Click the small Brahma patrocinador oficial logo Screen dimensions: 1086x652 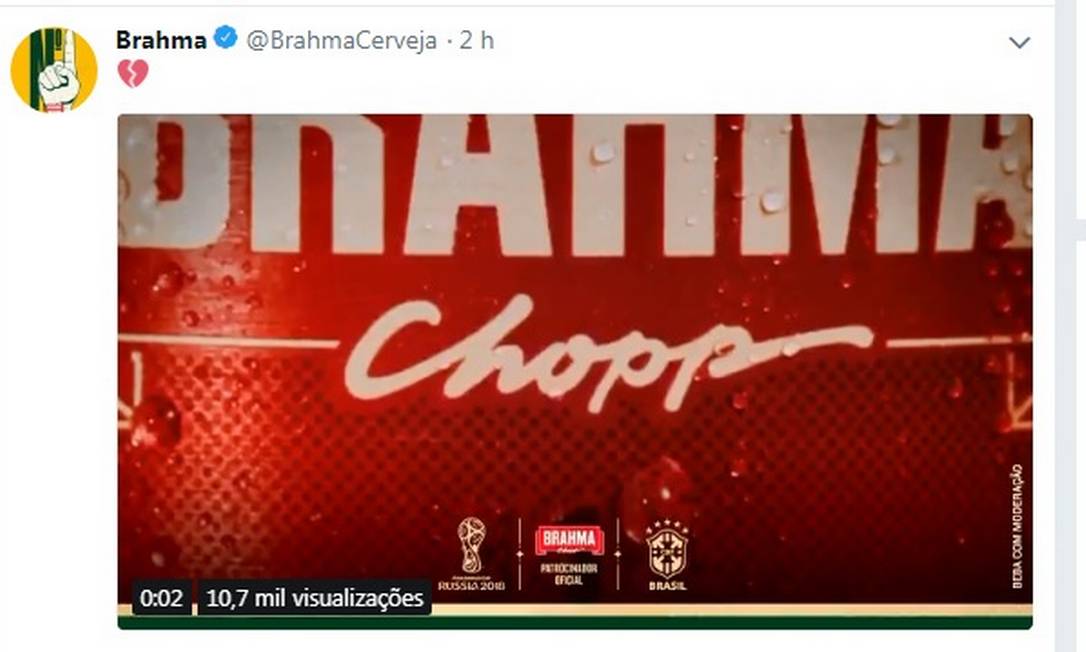[x=569, y=541]
